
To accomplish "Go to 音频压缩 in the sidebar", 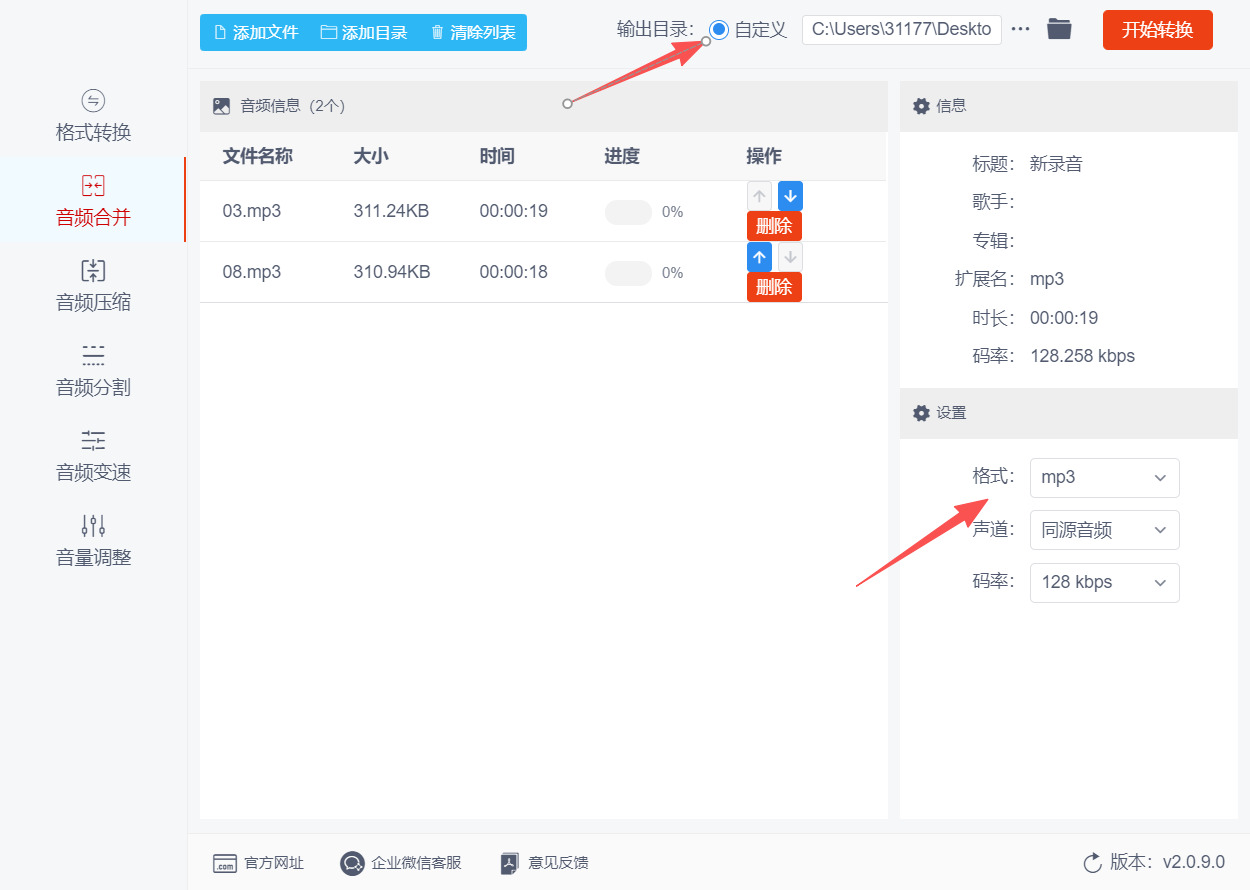I will point(93,285).
